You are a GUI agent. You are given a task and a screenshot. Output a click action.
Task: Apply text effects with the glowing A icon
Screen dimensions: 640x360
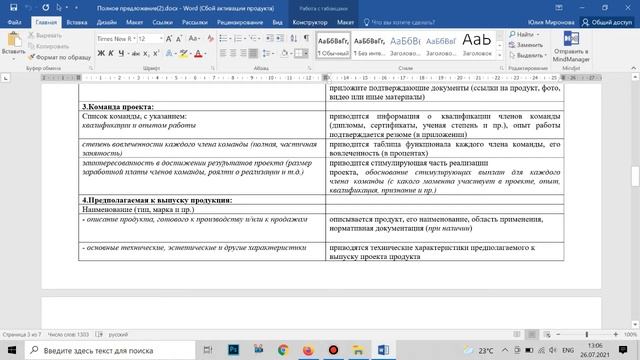point(169,53)
